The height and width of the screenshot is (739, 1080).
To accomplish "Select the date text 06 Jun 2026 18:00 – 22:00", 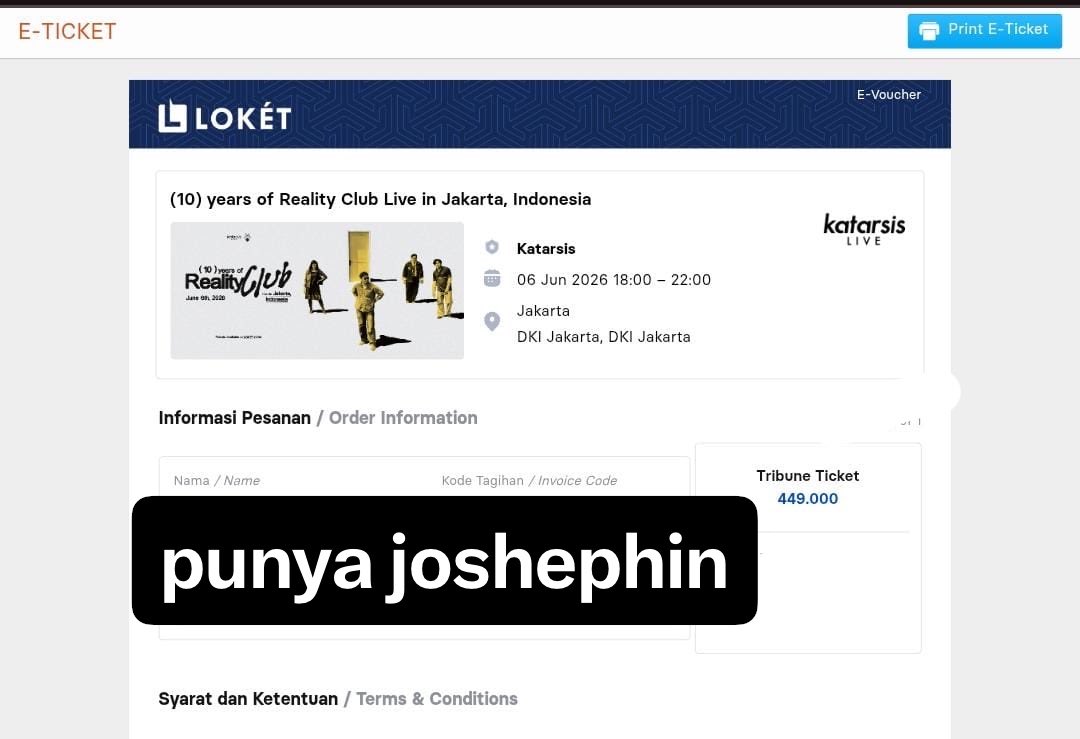I will tap(614, 280).
